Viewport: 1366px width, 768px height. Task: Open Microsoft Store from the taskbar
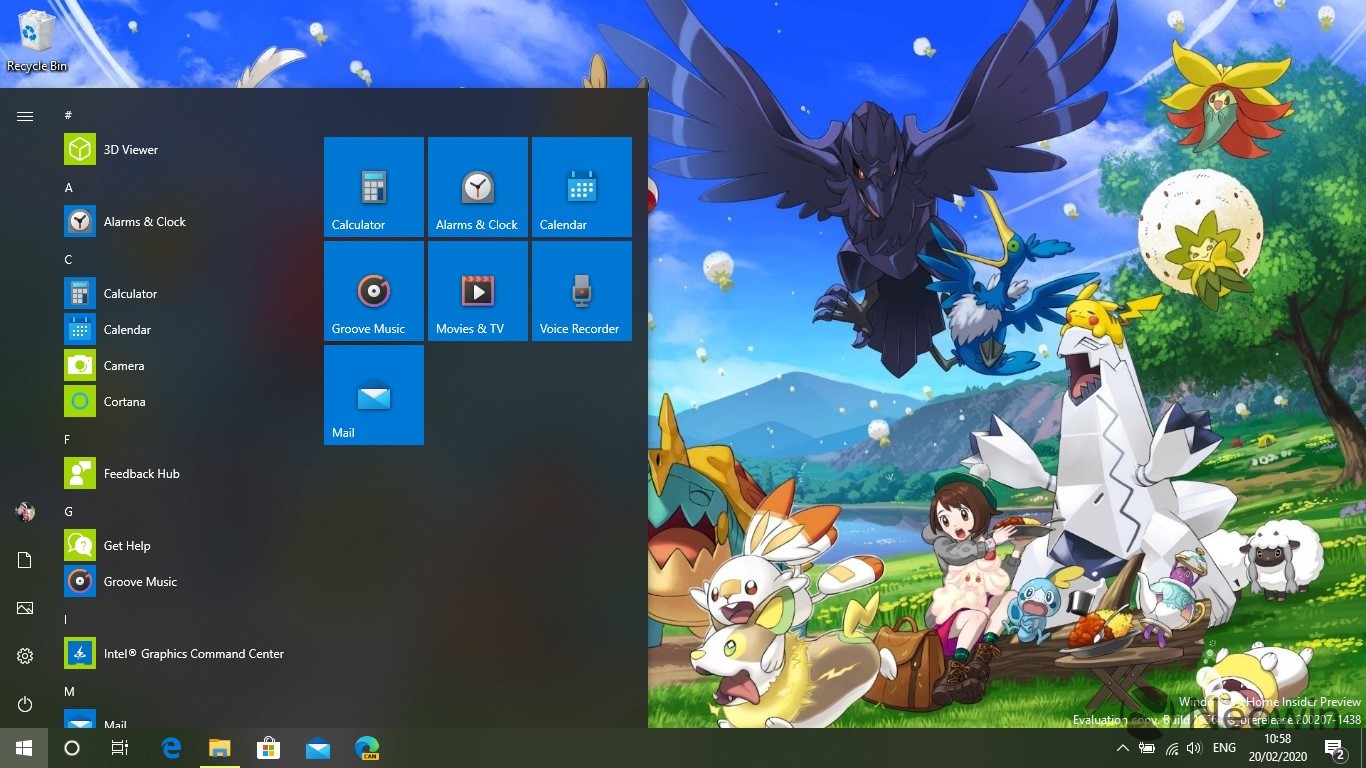[x=268, y=748]
